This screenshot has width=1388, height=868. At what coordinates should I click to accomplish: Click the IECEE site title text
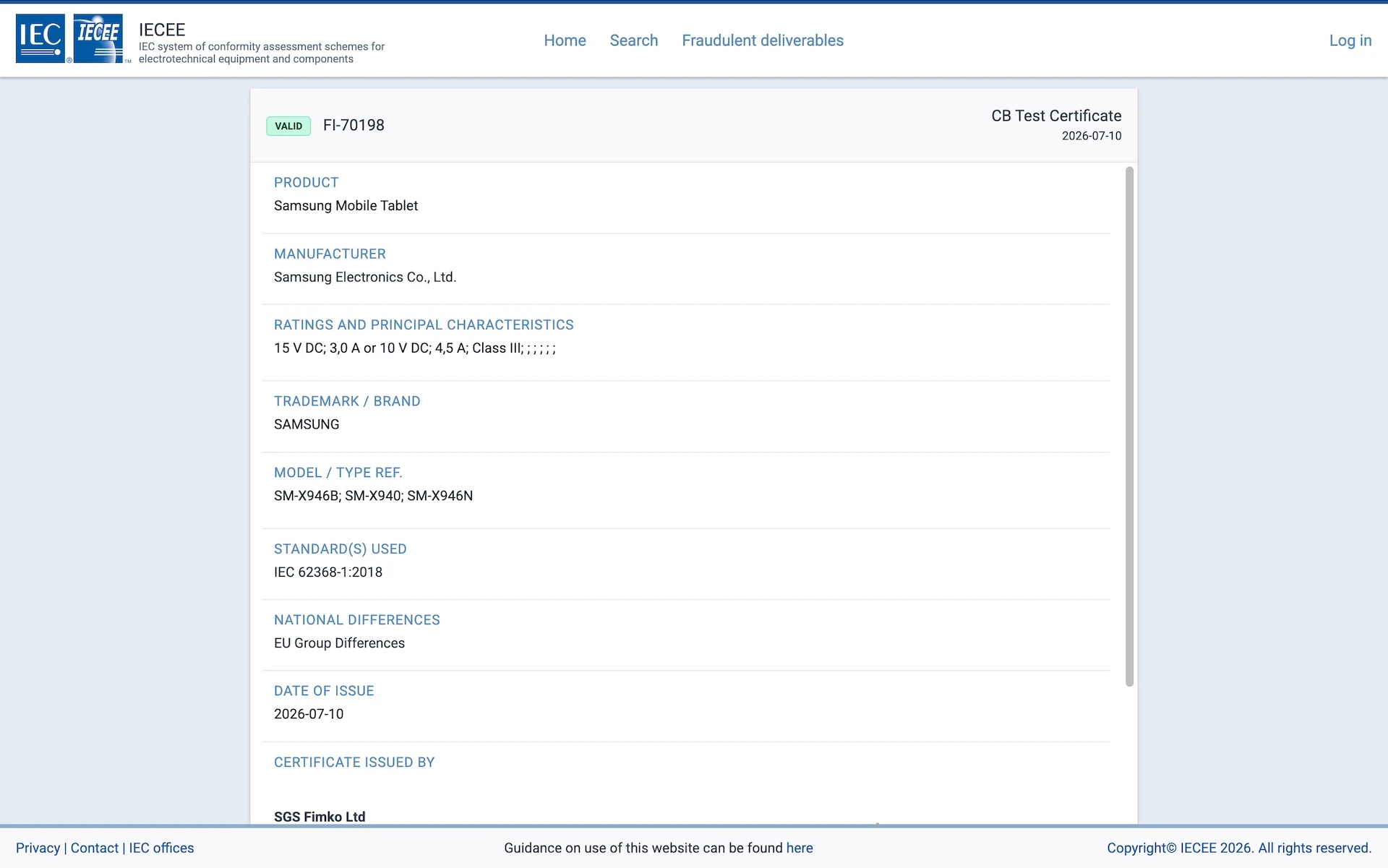click(x=162, y=30)
